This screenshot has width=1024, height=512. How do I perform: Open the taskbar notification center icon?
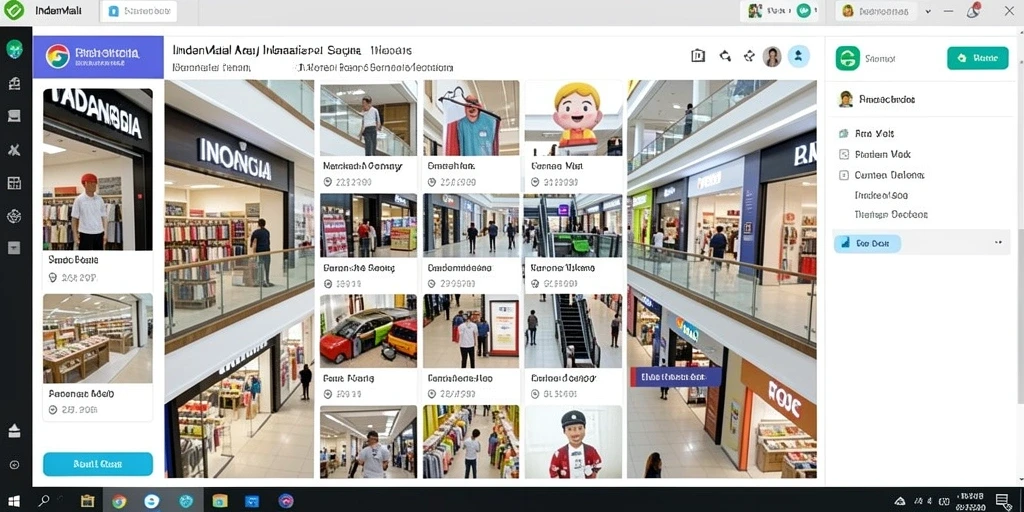pyautogui.click(x=1003, y=500)
